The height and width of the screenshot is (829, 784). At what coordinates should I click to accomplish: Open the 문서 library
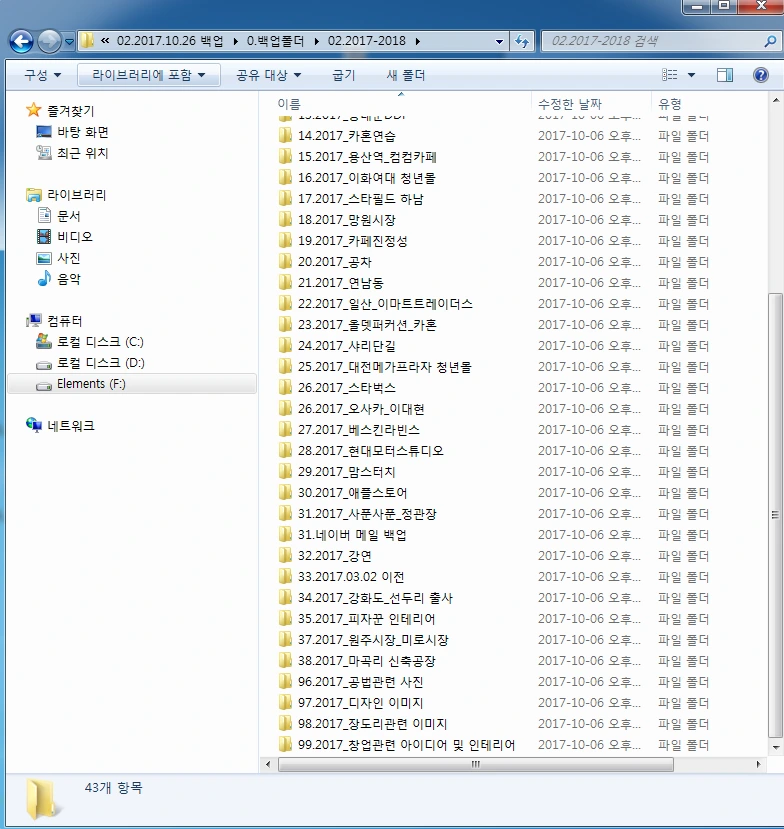point(69,216)
